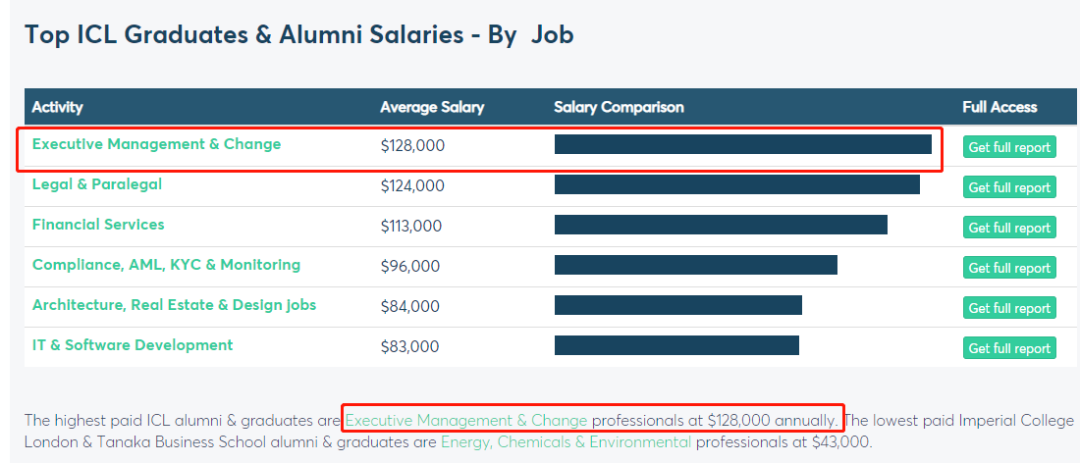Get full report for Compliance row
Screen dimensions: 1080x463
click(1009, 268)
